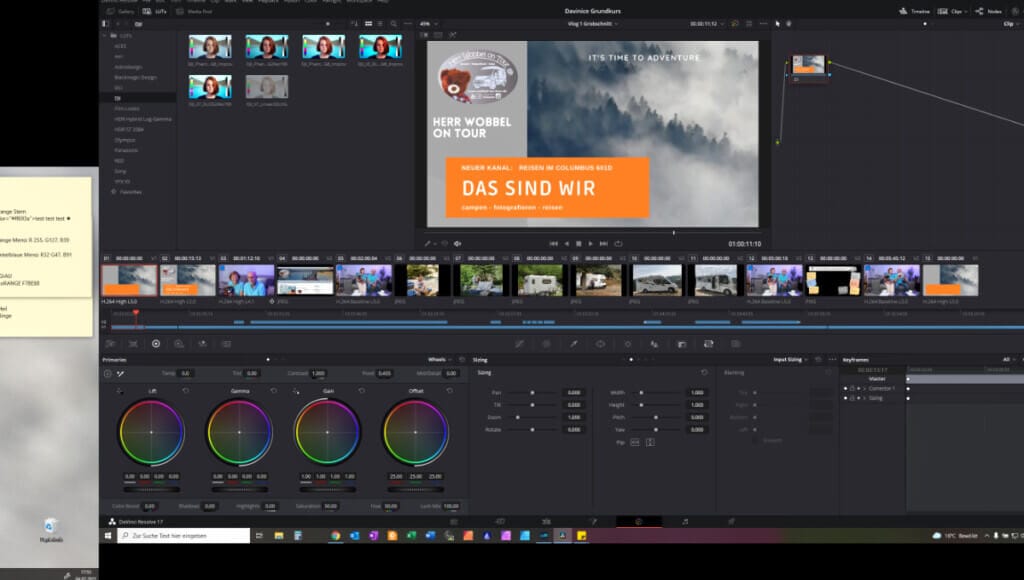
Task: Open the Keyframes All dropdown
Action: (x=1009, y=359)
